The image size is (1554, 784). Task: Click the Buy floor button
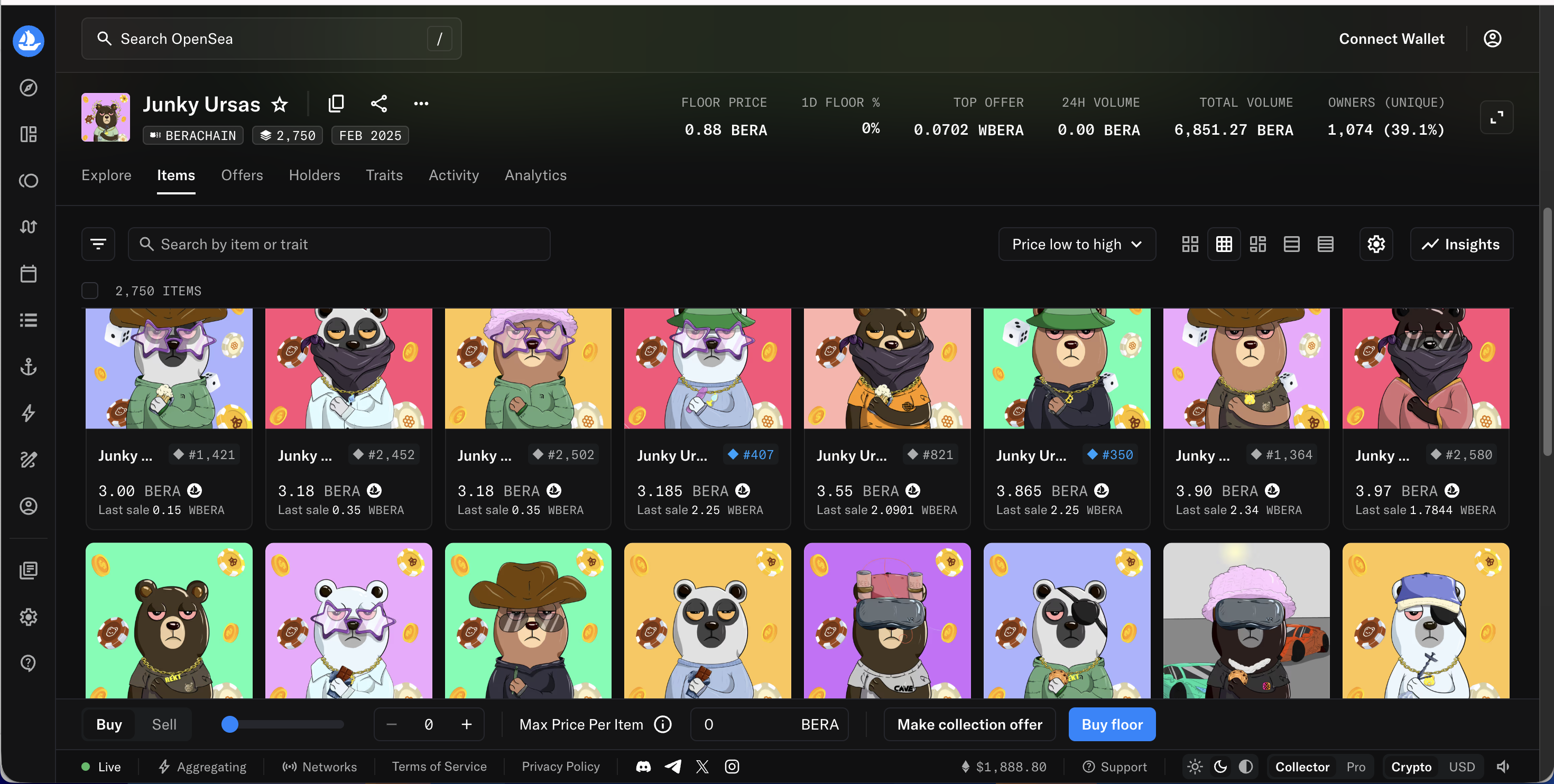click(x=1112, y=724)
